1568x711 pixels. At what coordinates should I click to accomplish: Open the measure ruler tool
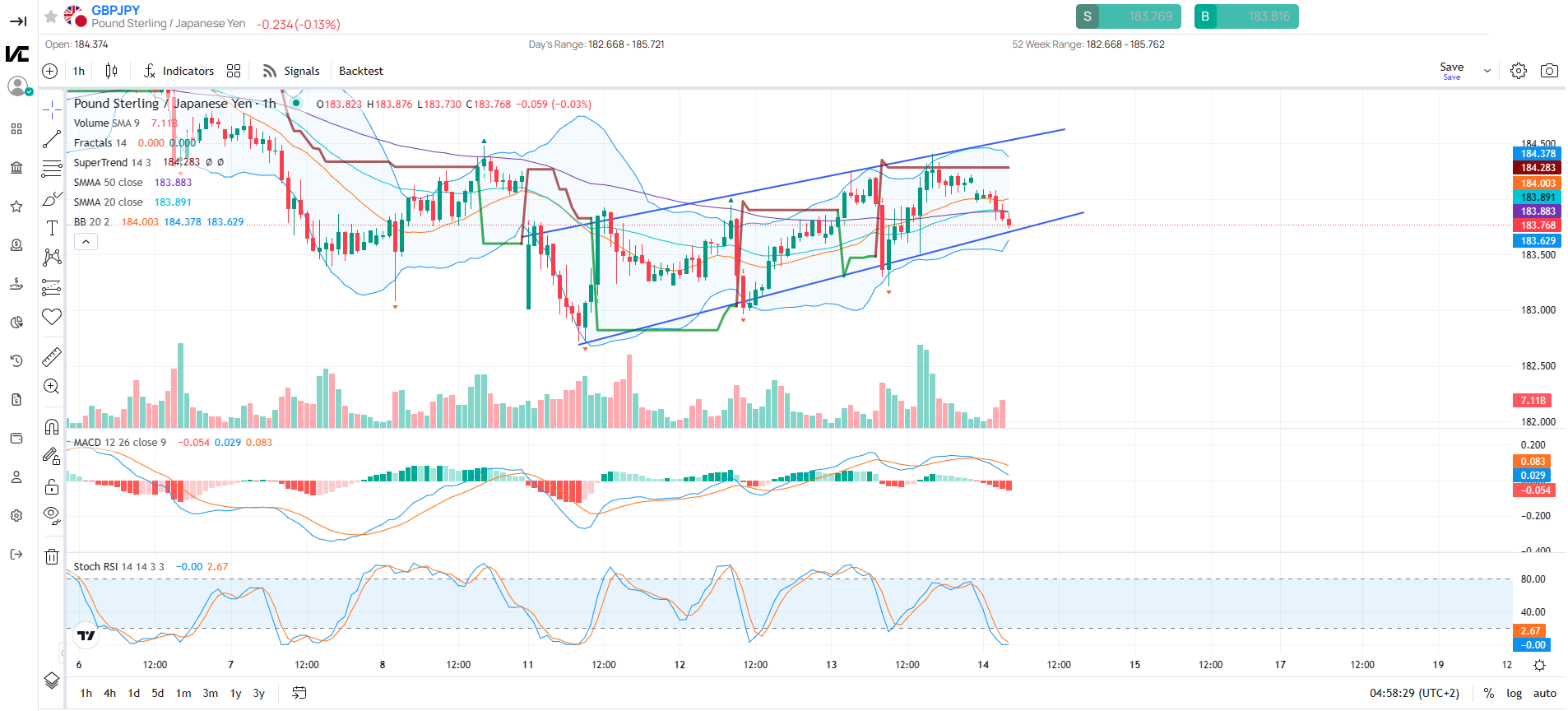point(52,356)
